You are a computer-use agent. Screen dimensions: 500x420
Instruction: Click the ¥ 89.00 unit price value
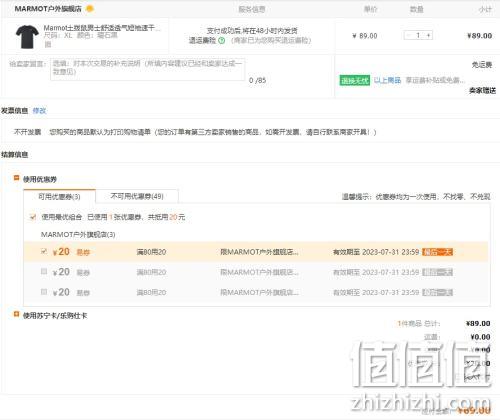coord(365,36)
